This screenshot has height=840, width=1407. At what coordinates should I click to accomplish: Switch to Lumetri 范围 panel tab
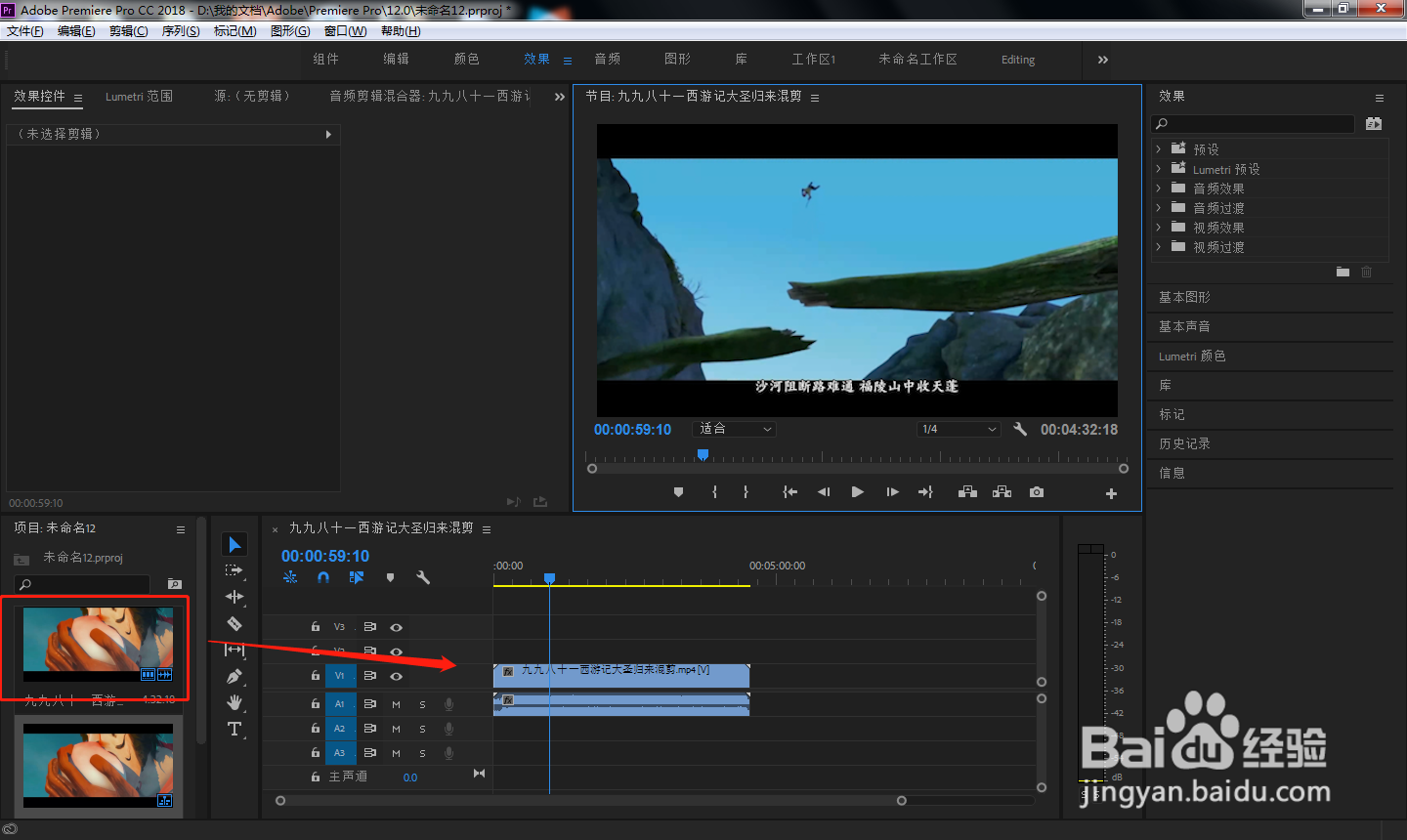point(139,97)
